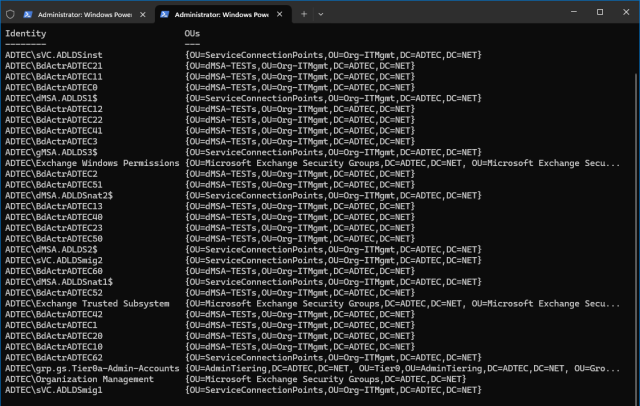The image size is (640, 406).
Task: Close the first PowerShell tab
Action: 143,14
